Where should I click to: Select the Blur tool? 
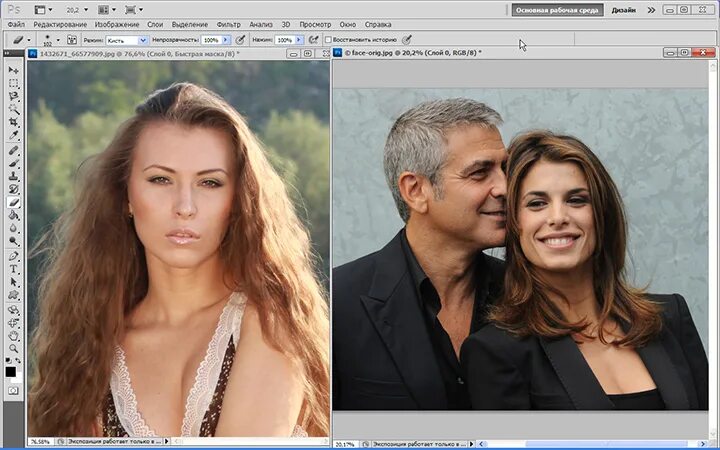coord(13,228)
